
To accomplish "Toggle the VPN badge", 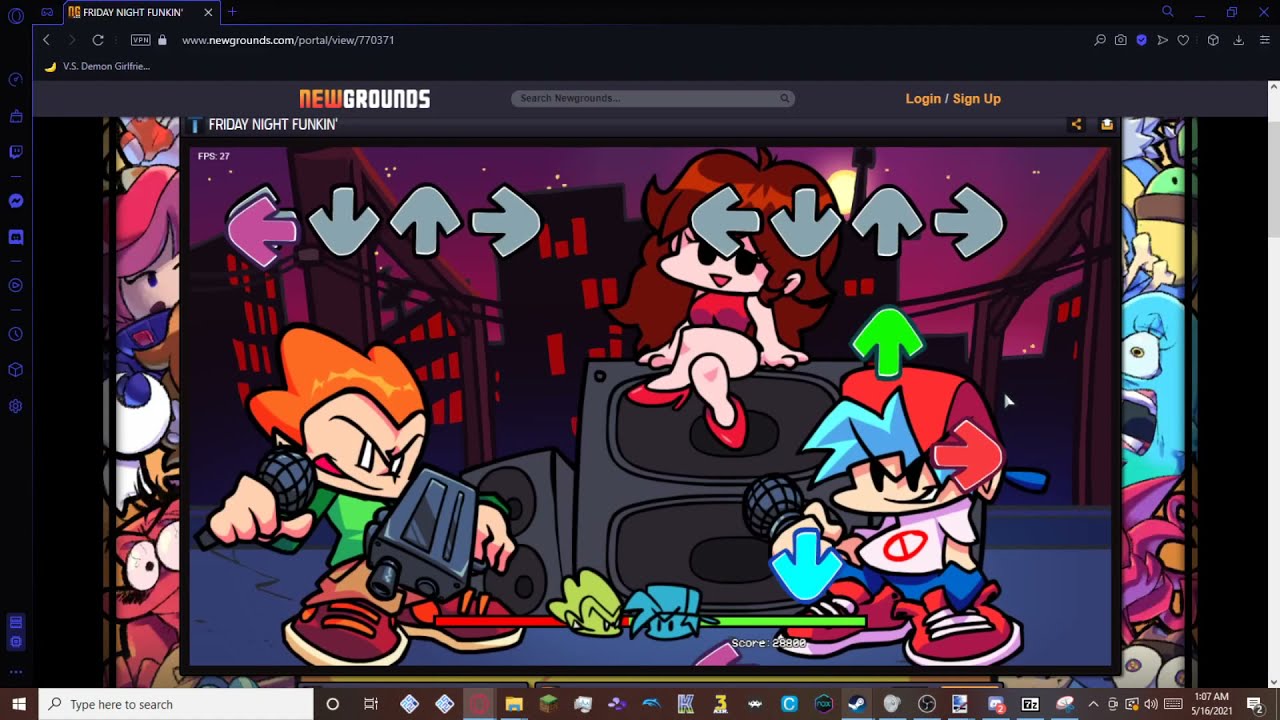I will (x=140, y=40).
